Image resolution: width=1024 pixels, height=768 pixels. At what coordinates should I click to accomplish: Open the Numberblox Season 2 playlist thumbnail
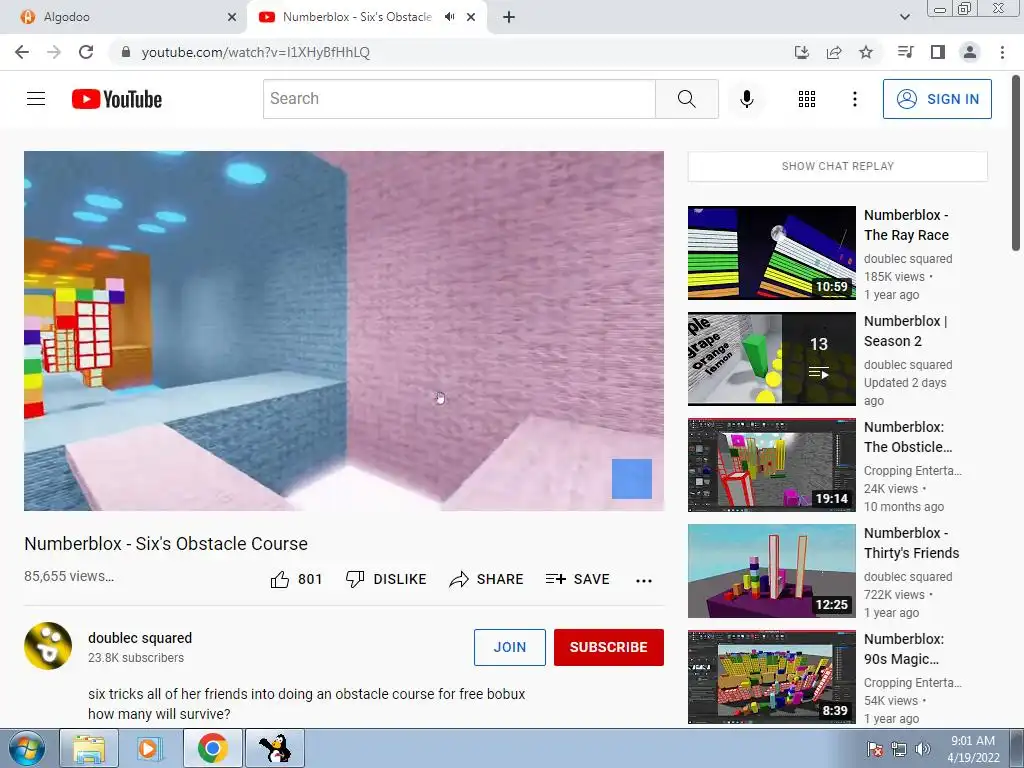[x=771, y=359]
